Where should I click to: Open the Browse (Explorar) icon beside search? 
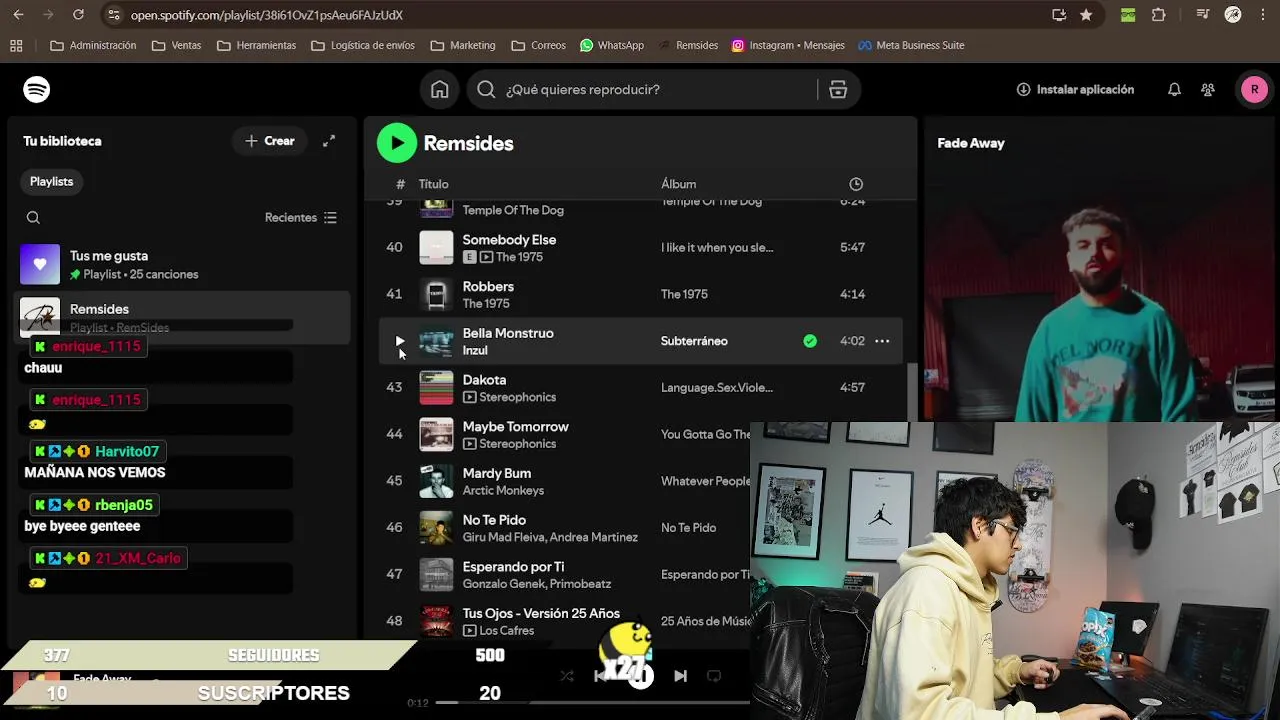tap(838, 90)
